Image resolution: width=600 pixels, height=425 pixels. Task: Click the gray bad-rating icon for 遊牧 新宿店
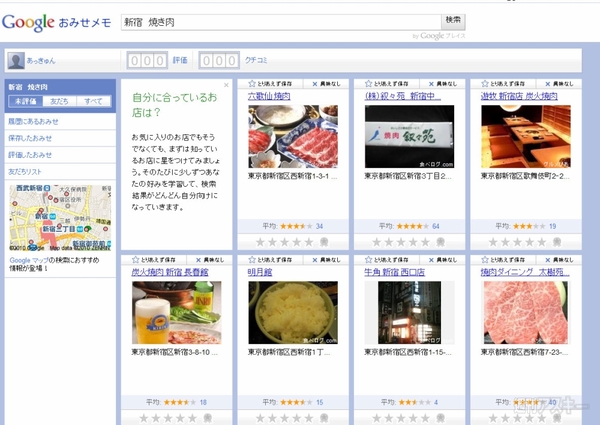[557, 242]
